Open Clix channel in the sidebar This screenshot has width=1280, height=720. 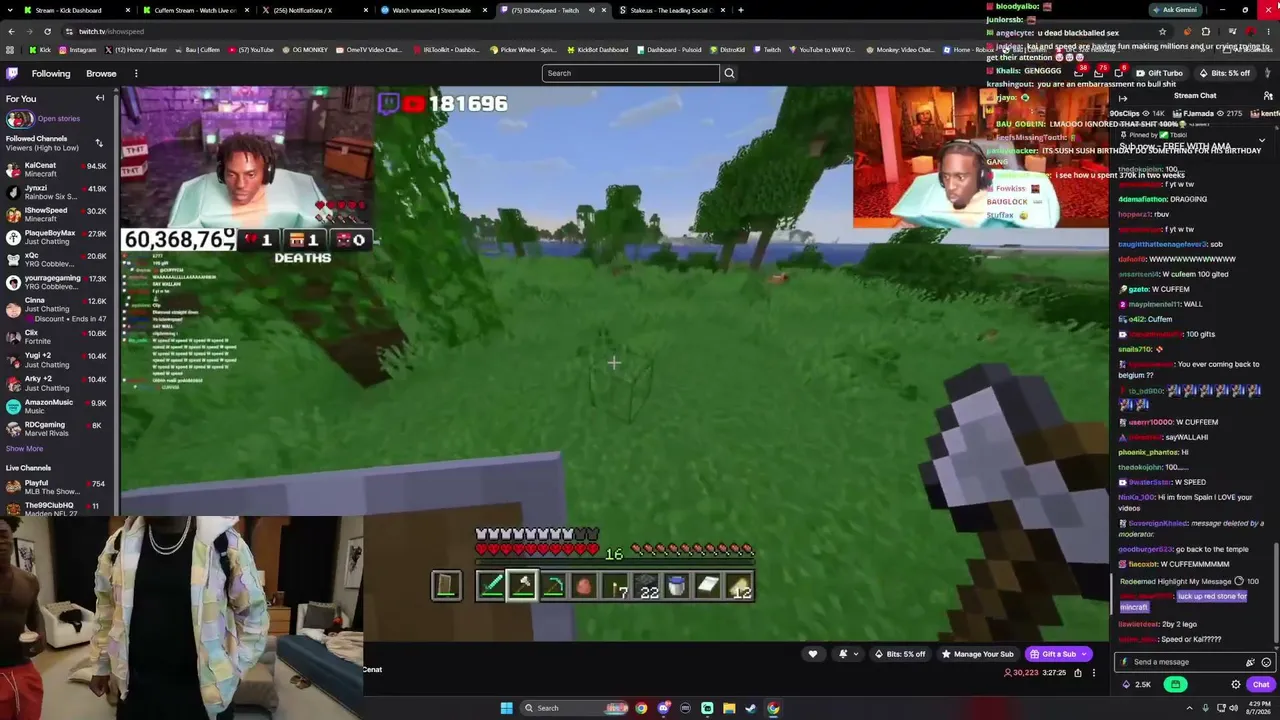click(x=59, y=337)
